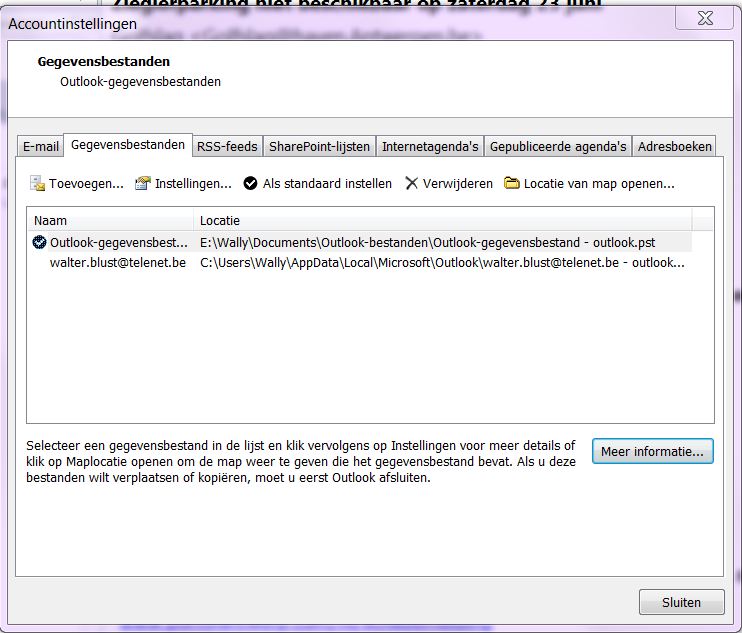Click the Sluiten button
The width and height of the screenshot is (742, 633).
tap(682, 602)
